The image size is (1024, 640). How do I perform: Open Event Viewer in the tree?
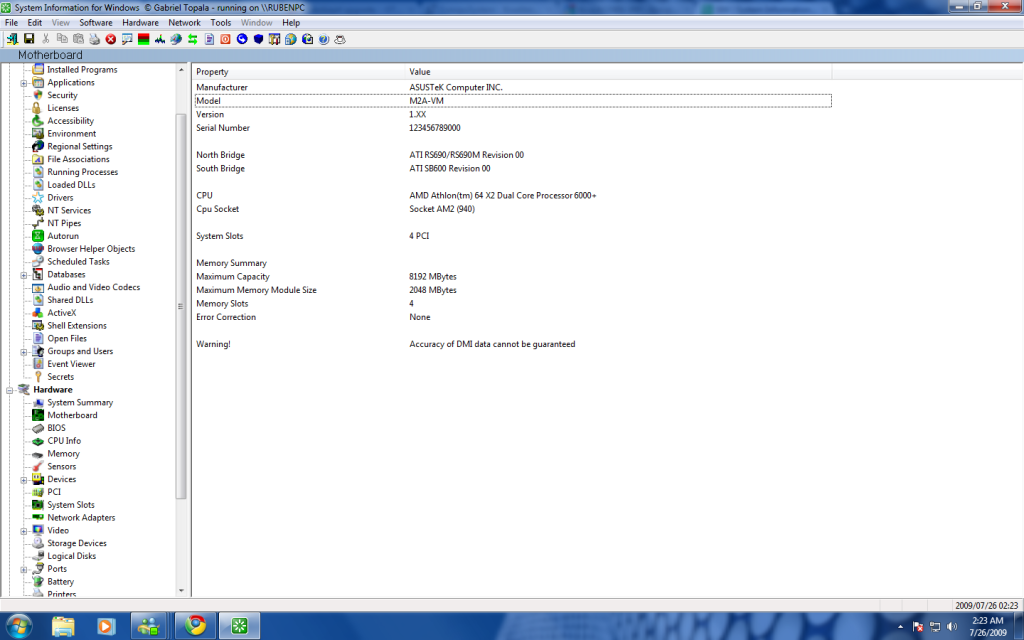(x=71, y=364)
